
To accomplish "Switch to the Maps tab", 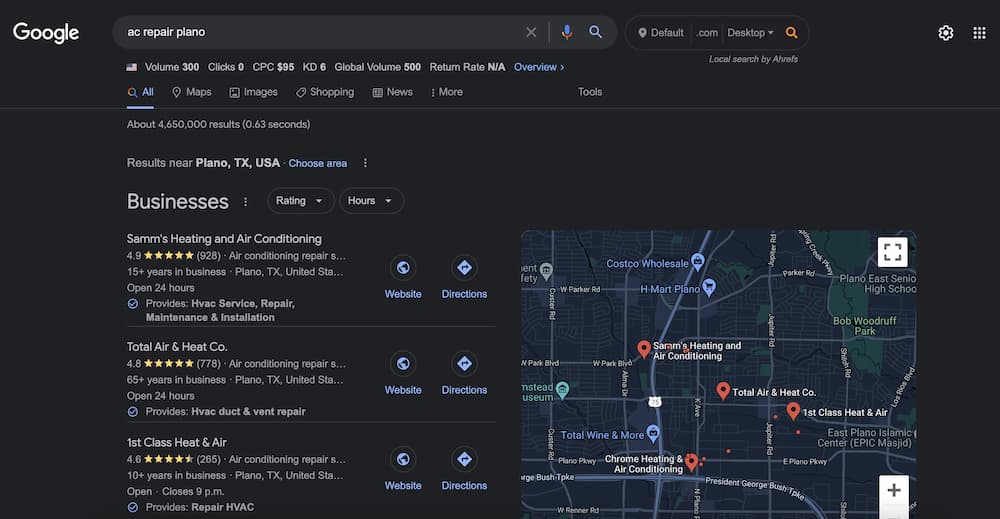I will point(191,92).
